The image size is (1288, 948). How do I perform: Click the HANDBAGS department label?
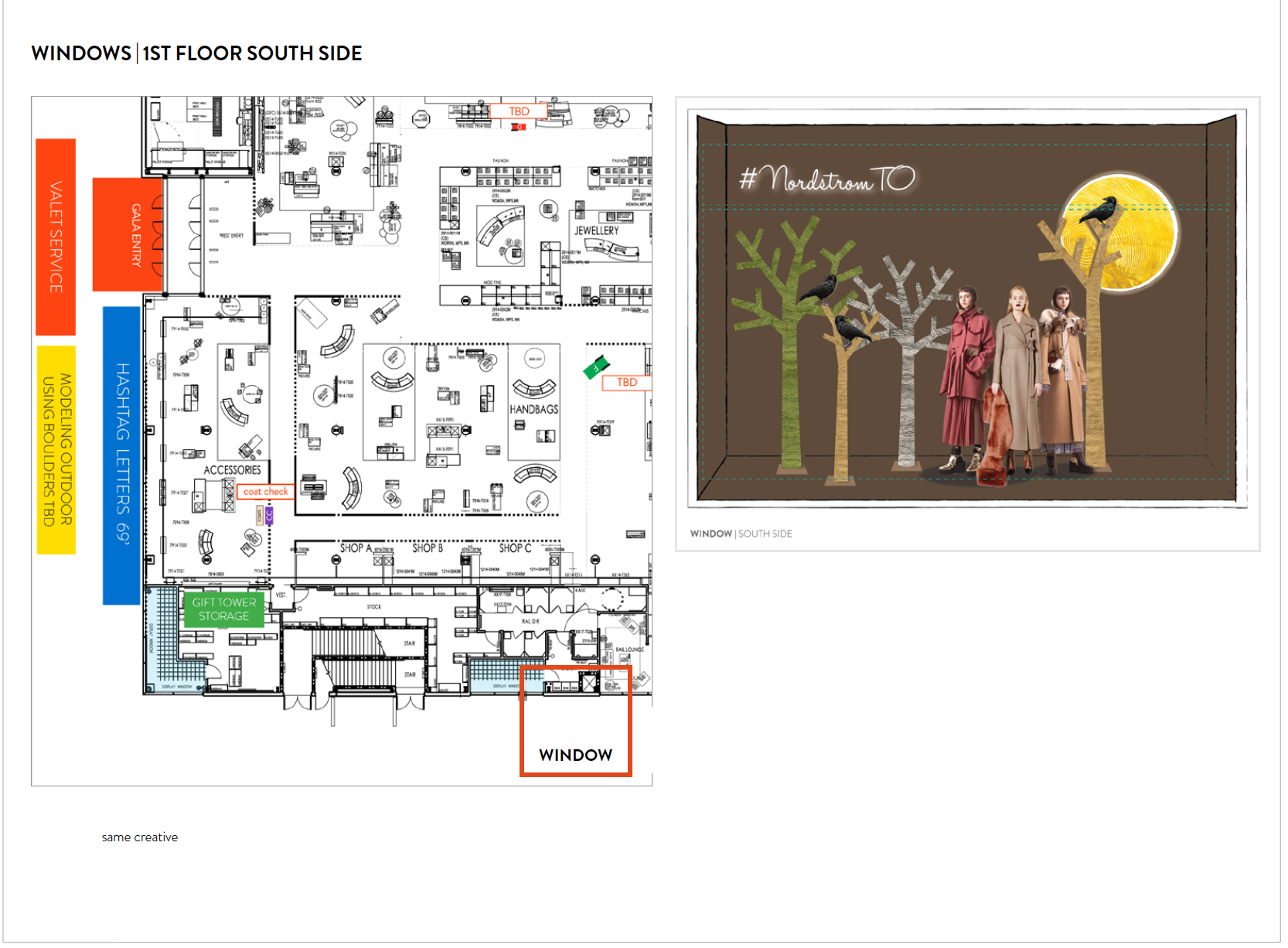(x=533, y=409)
